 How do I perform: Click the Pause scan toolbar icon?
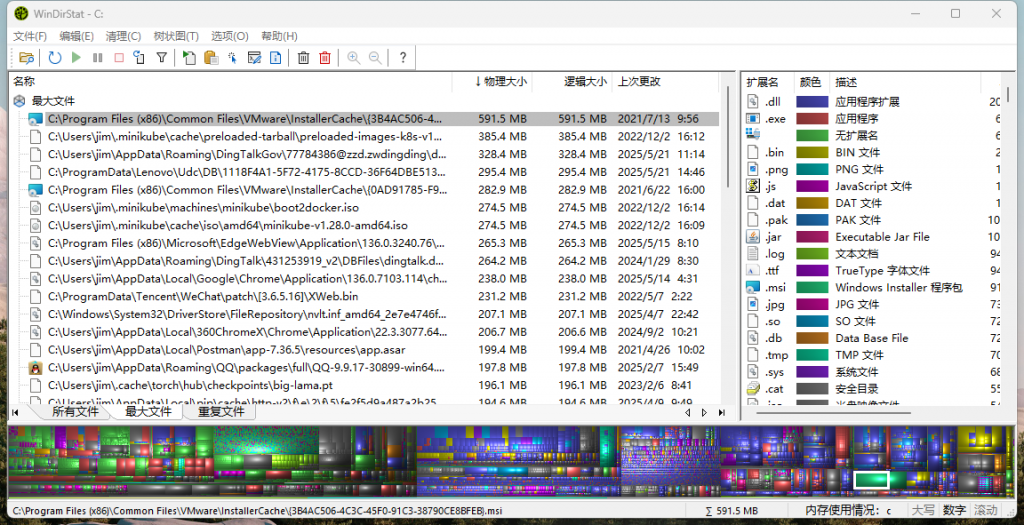[x=98, y=57]
